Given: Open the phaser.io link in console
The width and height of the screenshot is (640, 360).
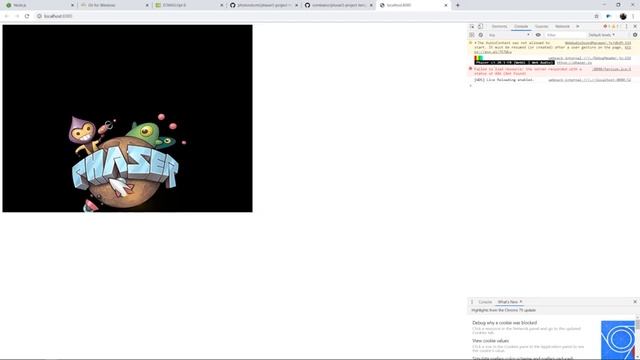Looking at the screenshot, I should click(574, 62).
